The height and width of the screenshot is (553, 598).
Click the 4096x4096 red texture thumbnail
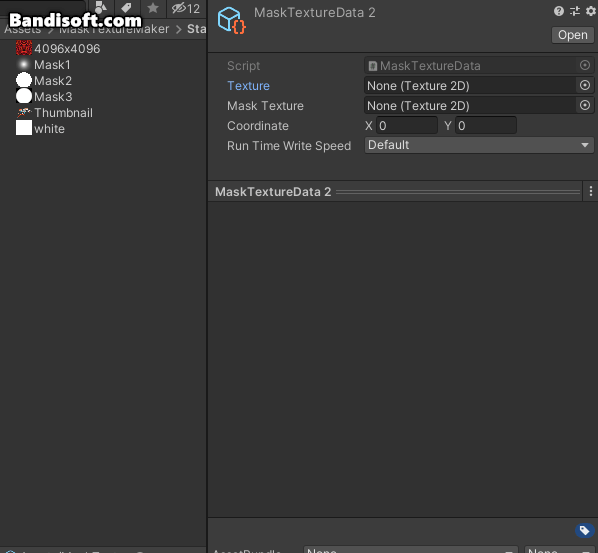coord(24,48)
